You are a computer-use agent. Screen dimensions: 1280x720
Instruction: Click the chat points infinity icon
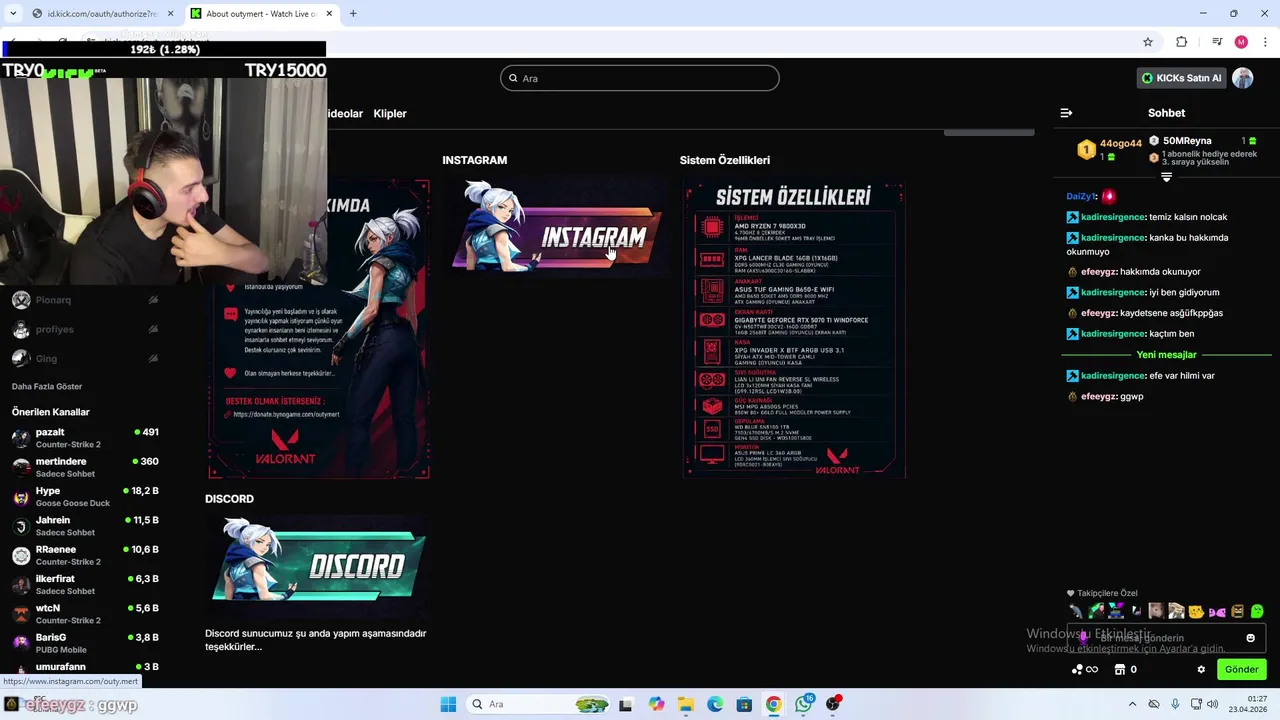pyautogui.click(x=1085, y=669)
